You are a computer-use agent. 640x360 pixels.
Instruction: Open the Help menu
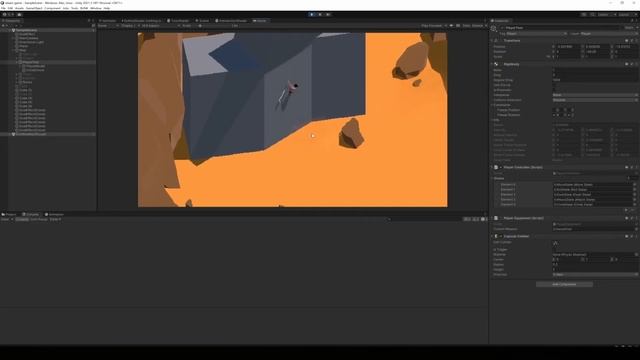click(107, 8)
